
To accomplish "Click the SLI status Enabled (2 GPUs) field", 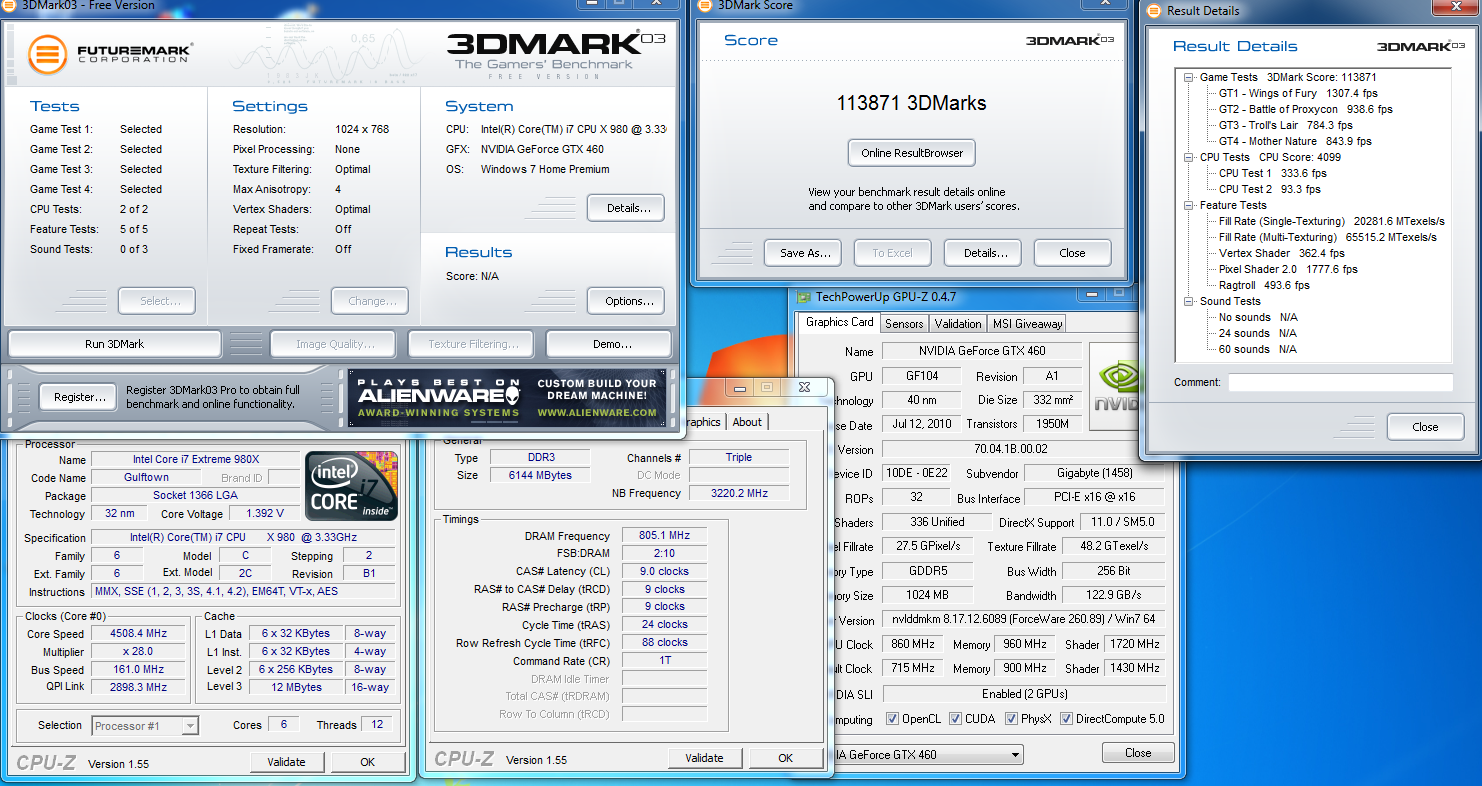I will coord(1024,694).
